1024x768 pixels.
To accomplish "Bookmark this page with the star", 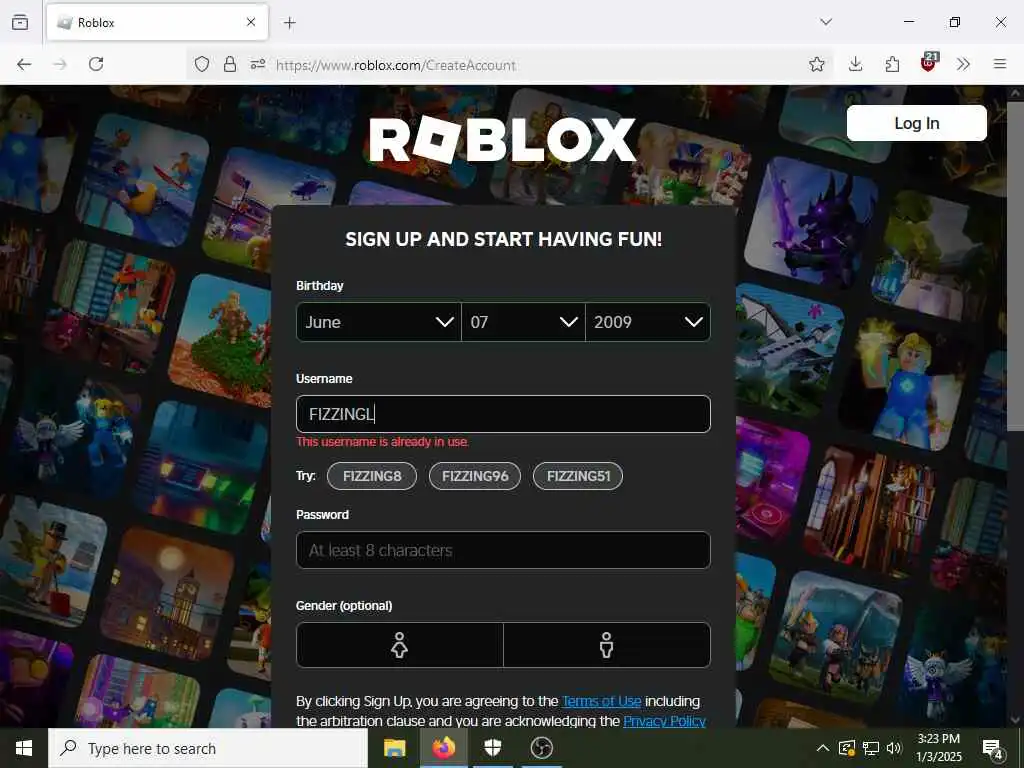I will coord(816,64).
